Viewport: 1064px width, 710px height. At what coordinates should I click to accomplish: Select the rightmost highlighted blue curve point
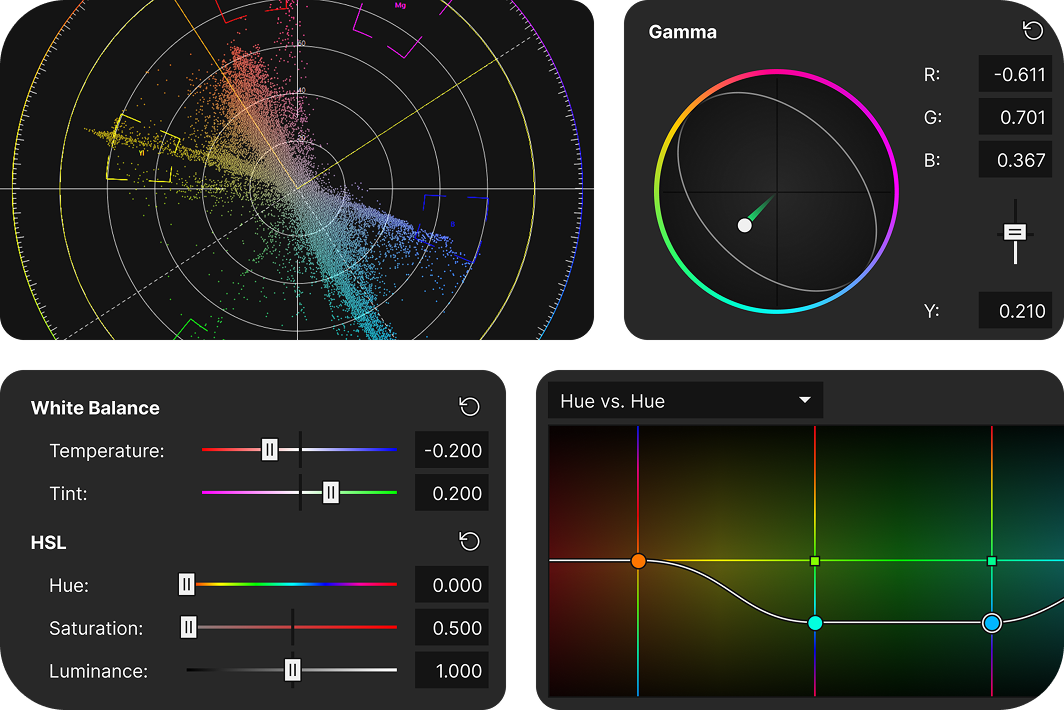tap(991, 622)
